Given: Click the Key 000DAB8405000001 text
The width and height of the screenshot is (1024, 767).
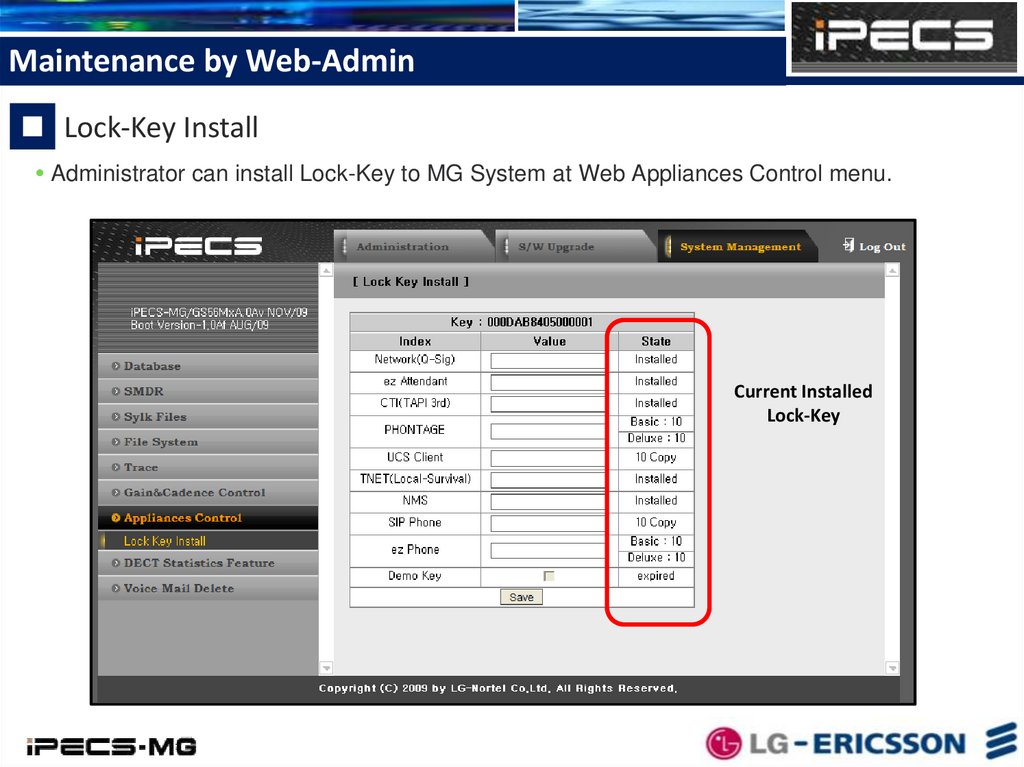Looking at the screenshot, I should pos(521,322).
